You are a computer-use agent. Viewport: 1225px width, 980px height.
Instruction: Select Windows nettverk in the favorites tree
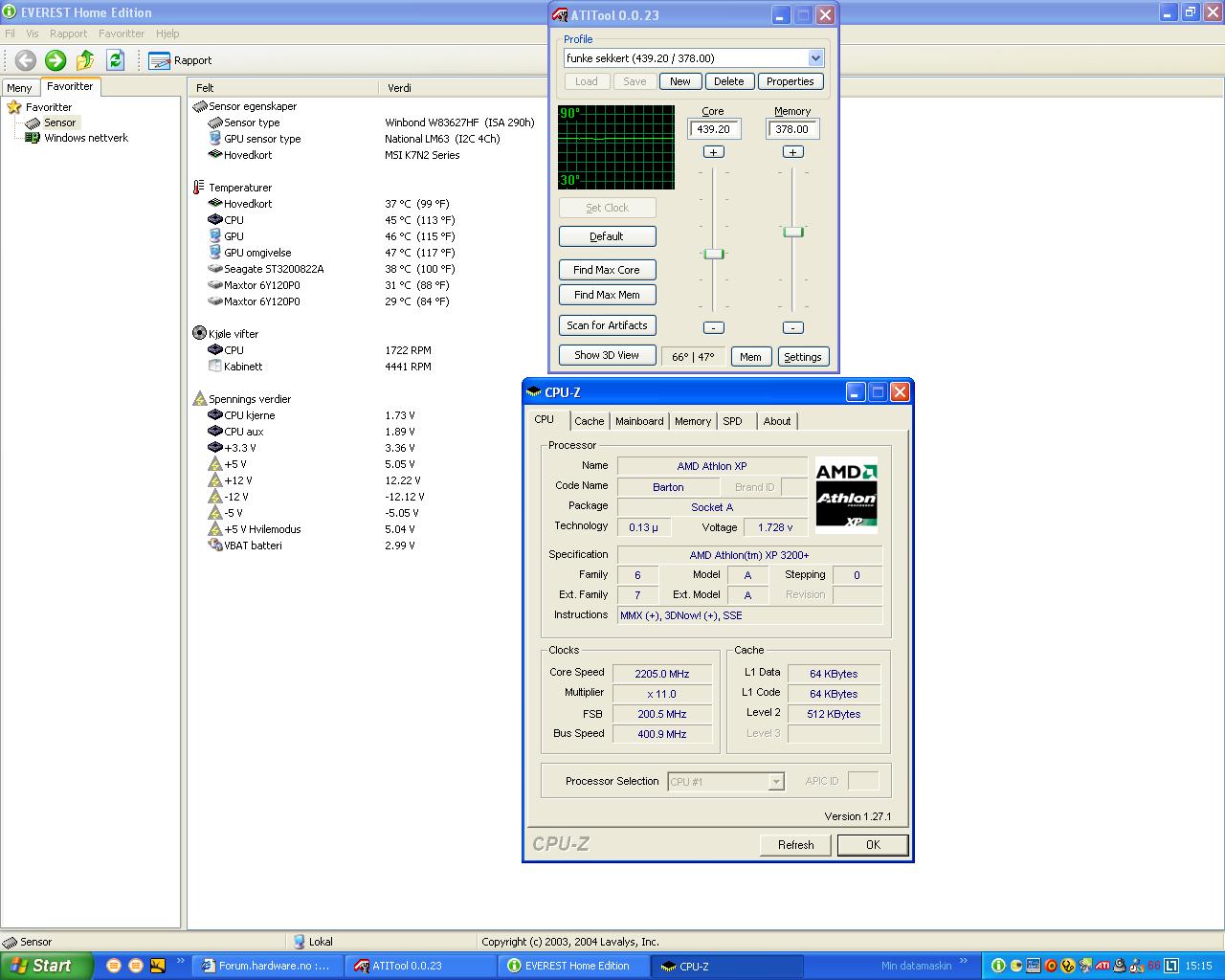pyautogui.click(x=85, y=138)
